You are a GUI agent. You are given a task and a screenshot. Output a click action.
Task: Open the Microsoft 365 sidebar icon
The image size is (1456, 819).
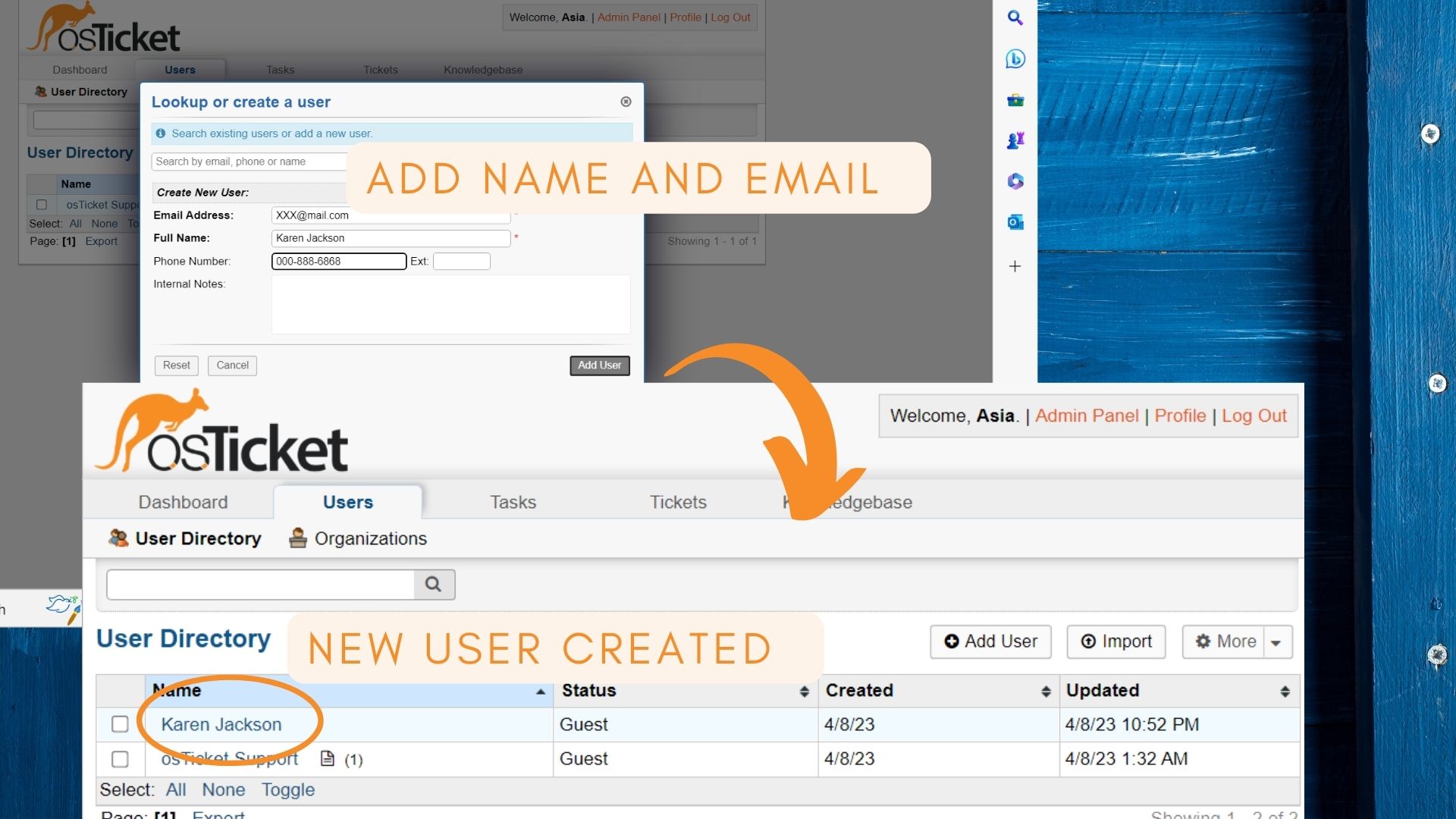[1015, 181]
